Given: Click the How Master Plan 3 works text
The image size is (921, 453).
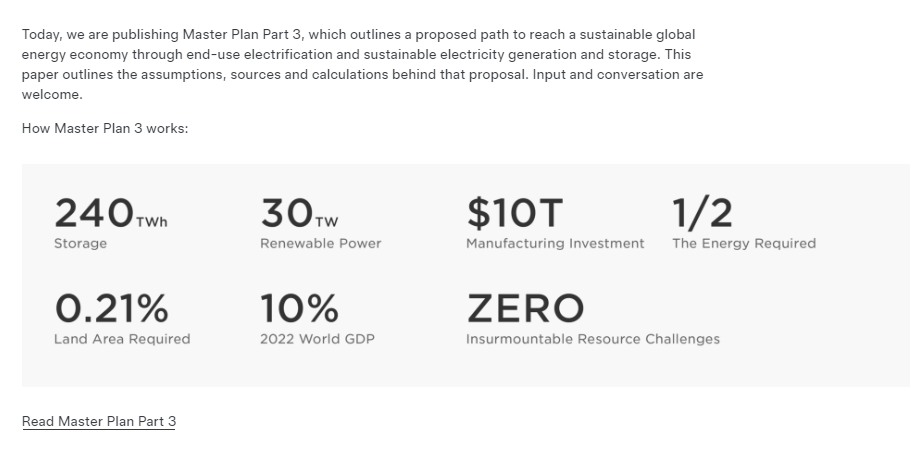Looking at the screenshot, I should [x=105, y=129].
